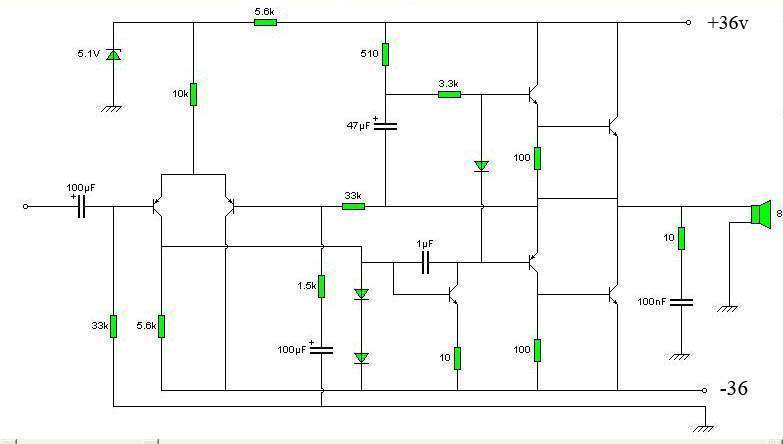Click the speaker symbol at the output
Image resolution: width=783 pixels, height=444 pixels.
click(x=760, y=215)
